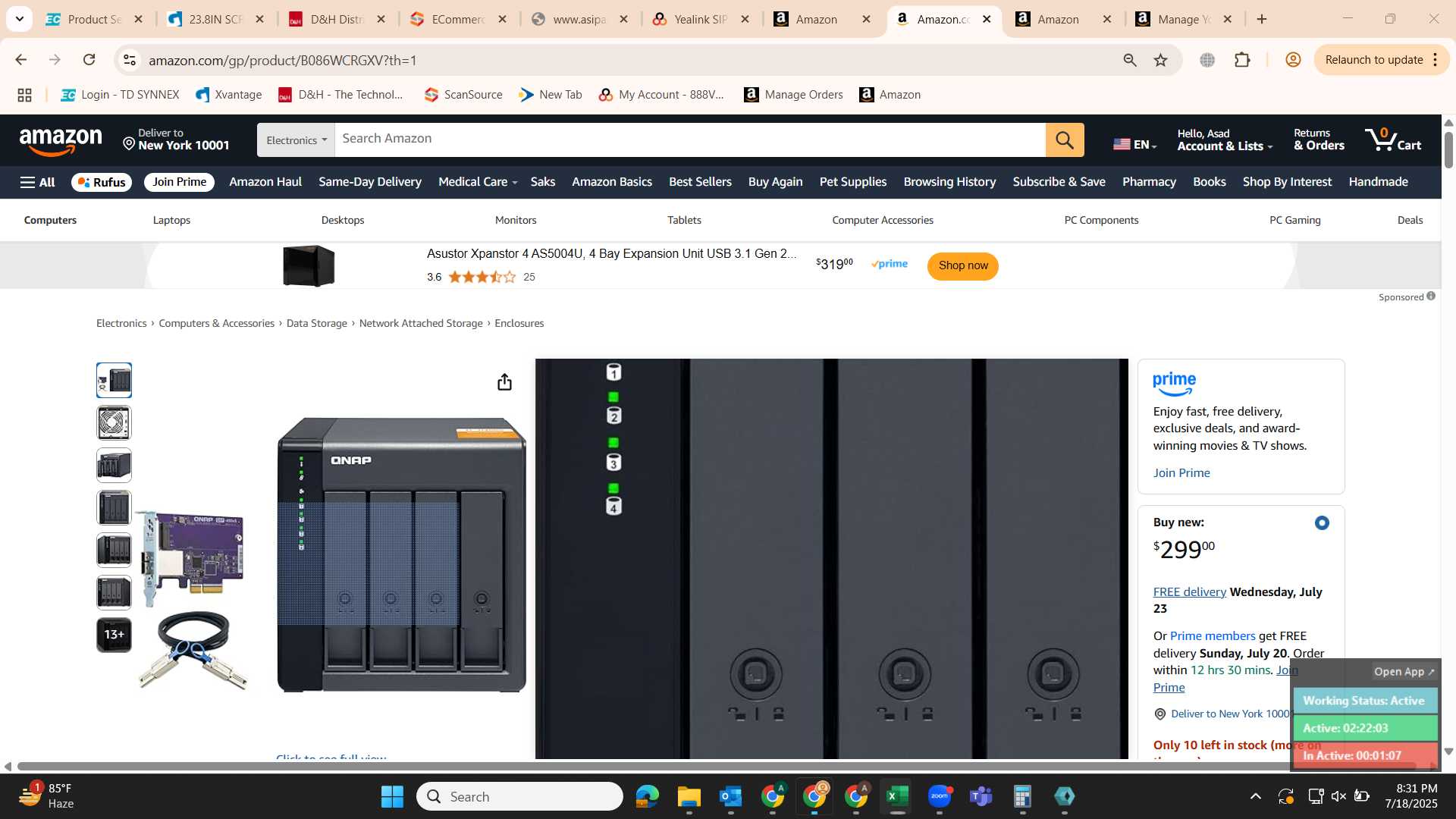Expand the Medical Care dropdown

pyautogui.click(x=477, y=182)
